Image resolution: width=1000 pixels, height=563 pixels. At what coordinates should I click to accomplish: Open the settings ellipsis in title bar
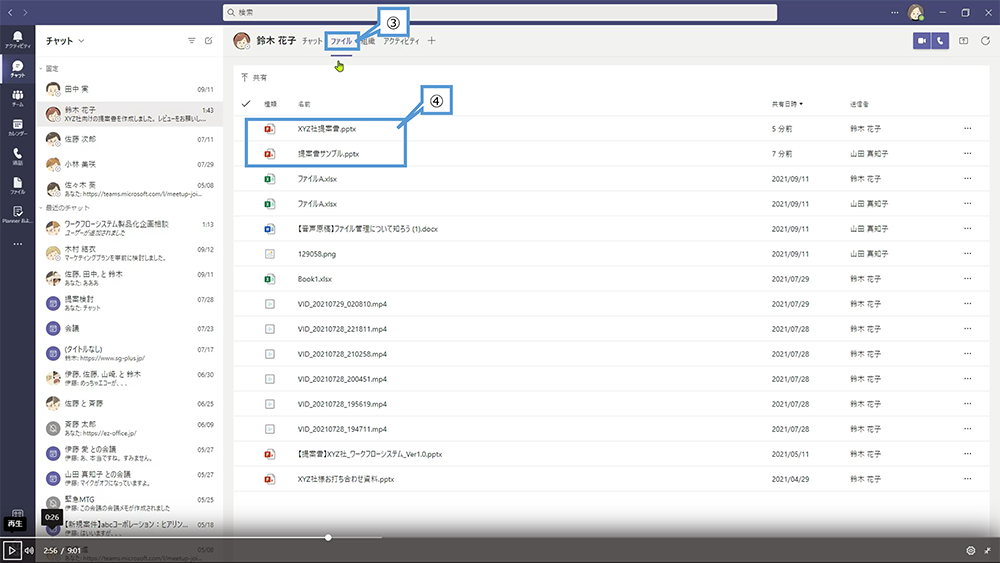coord(895,12)
